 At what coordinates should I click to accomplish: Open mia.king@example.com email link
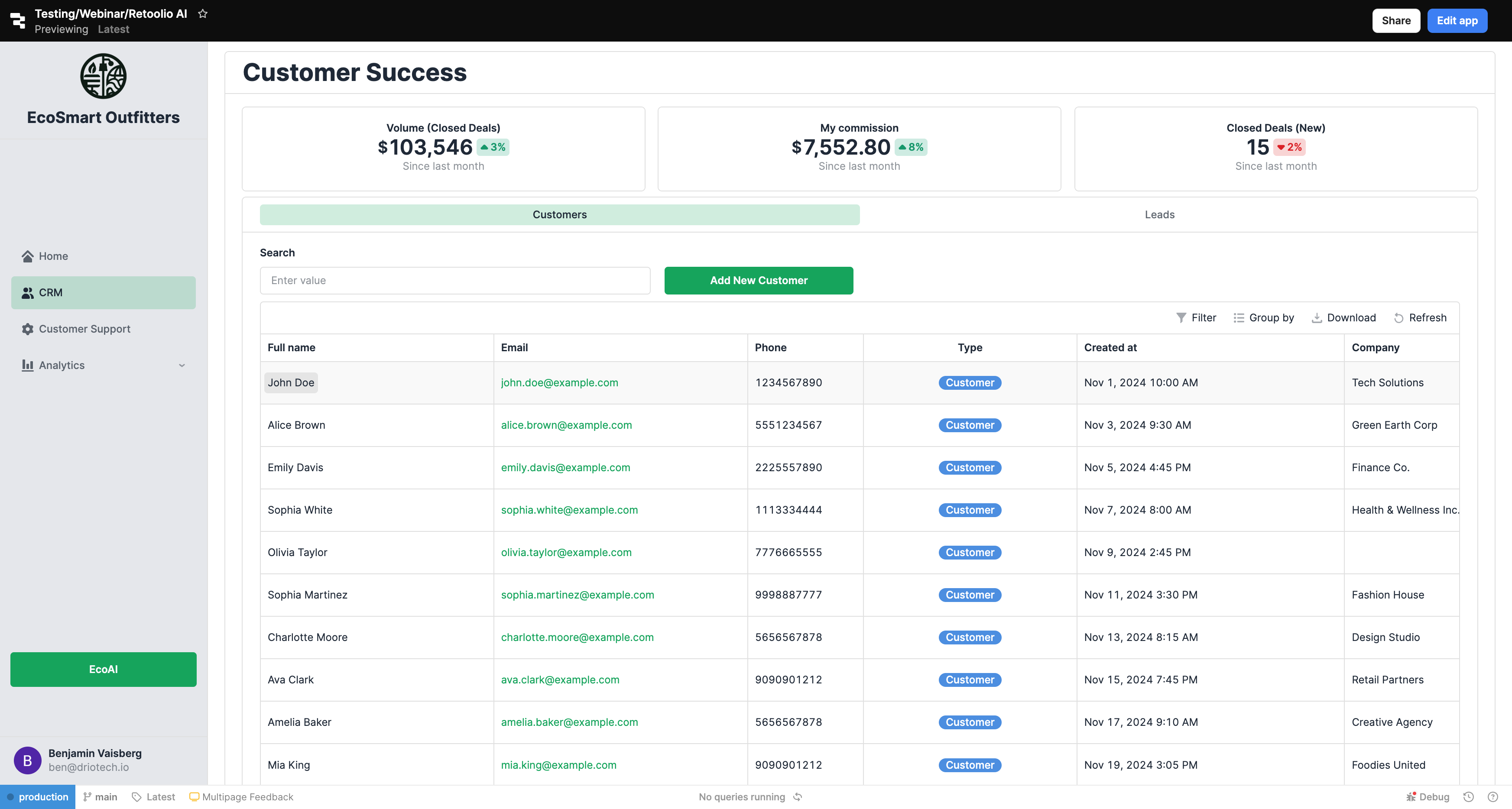[559, 765]
